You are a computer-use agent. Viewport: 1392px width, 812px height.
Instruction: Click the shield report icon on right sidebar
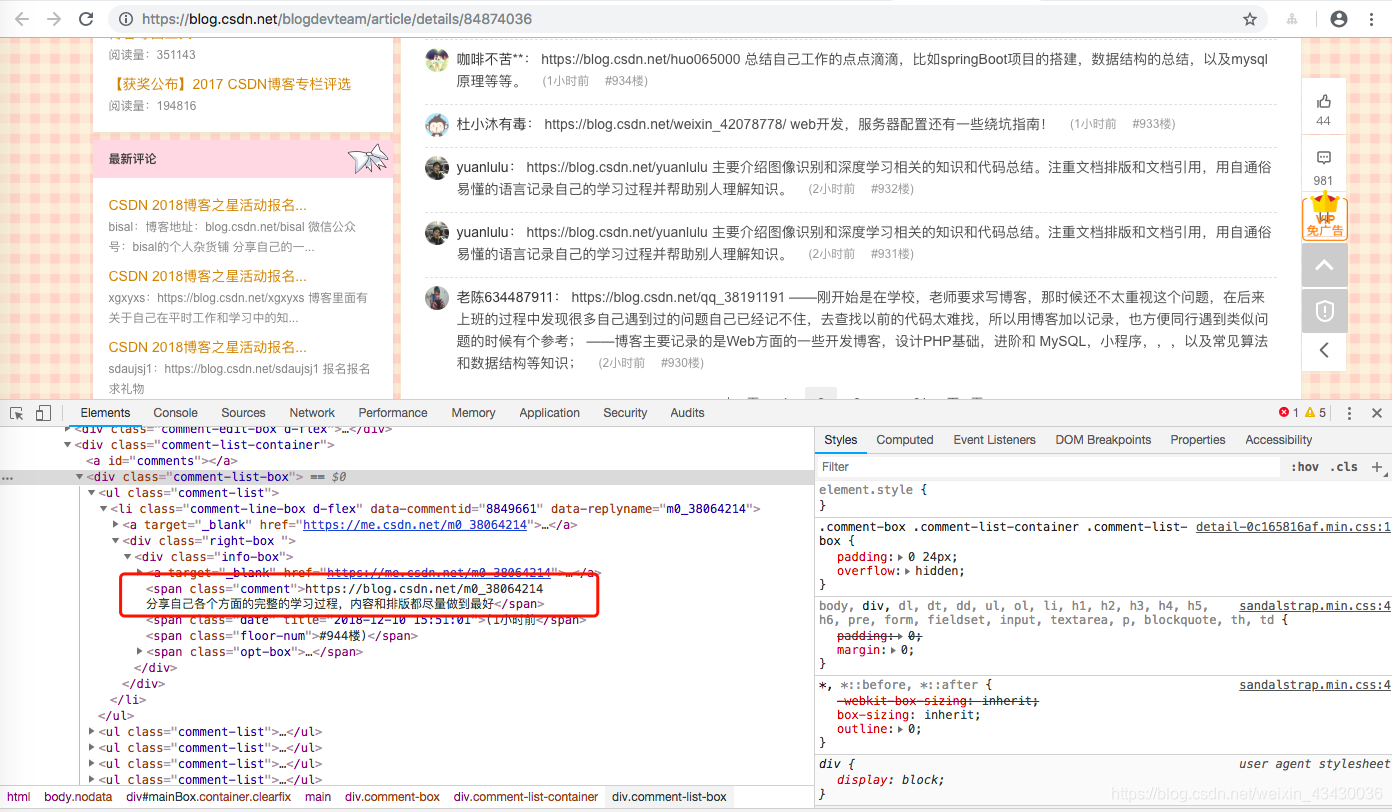coord(1324,311)
